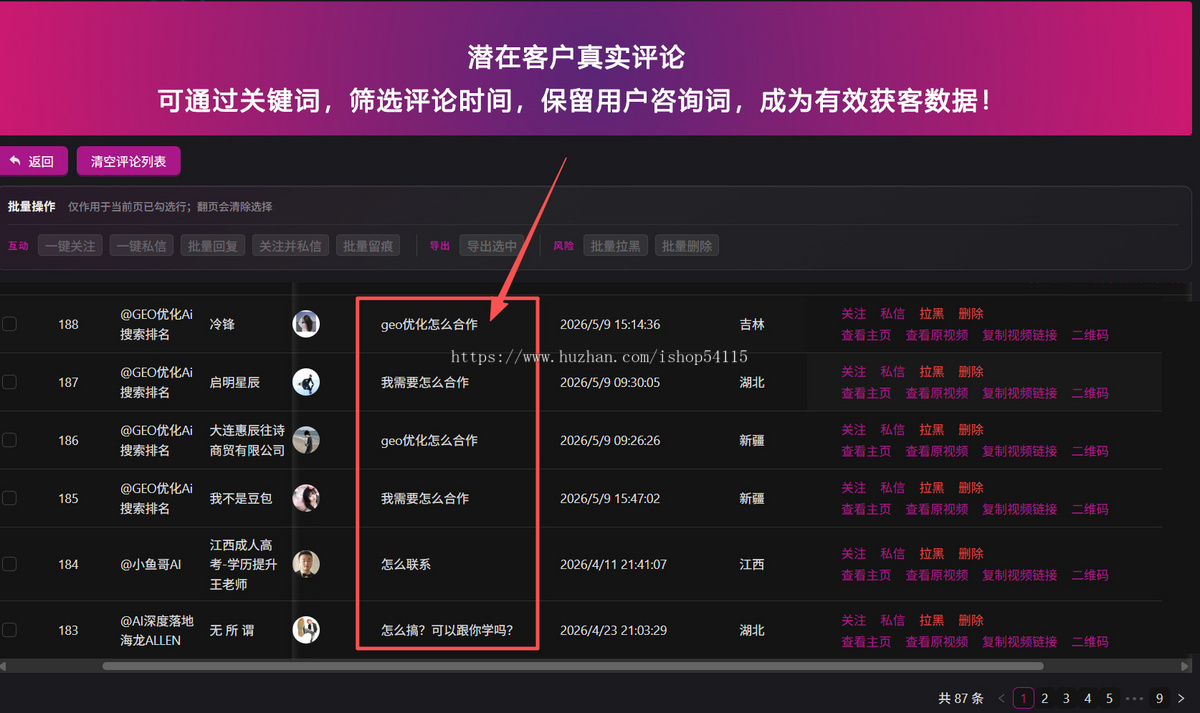
Task: Go to page 3 in pagination
Action: 1067,698
